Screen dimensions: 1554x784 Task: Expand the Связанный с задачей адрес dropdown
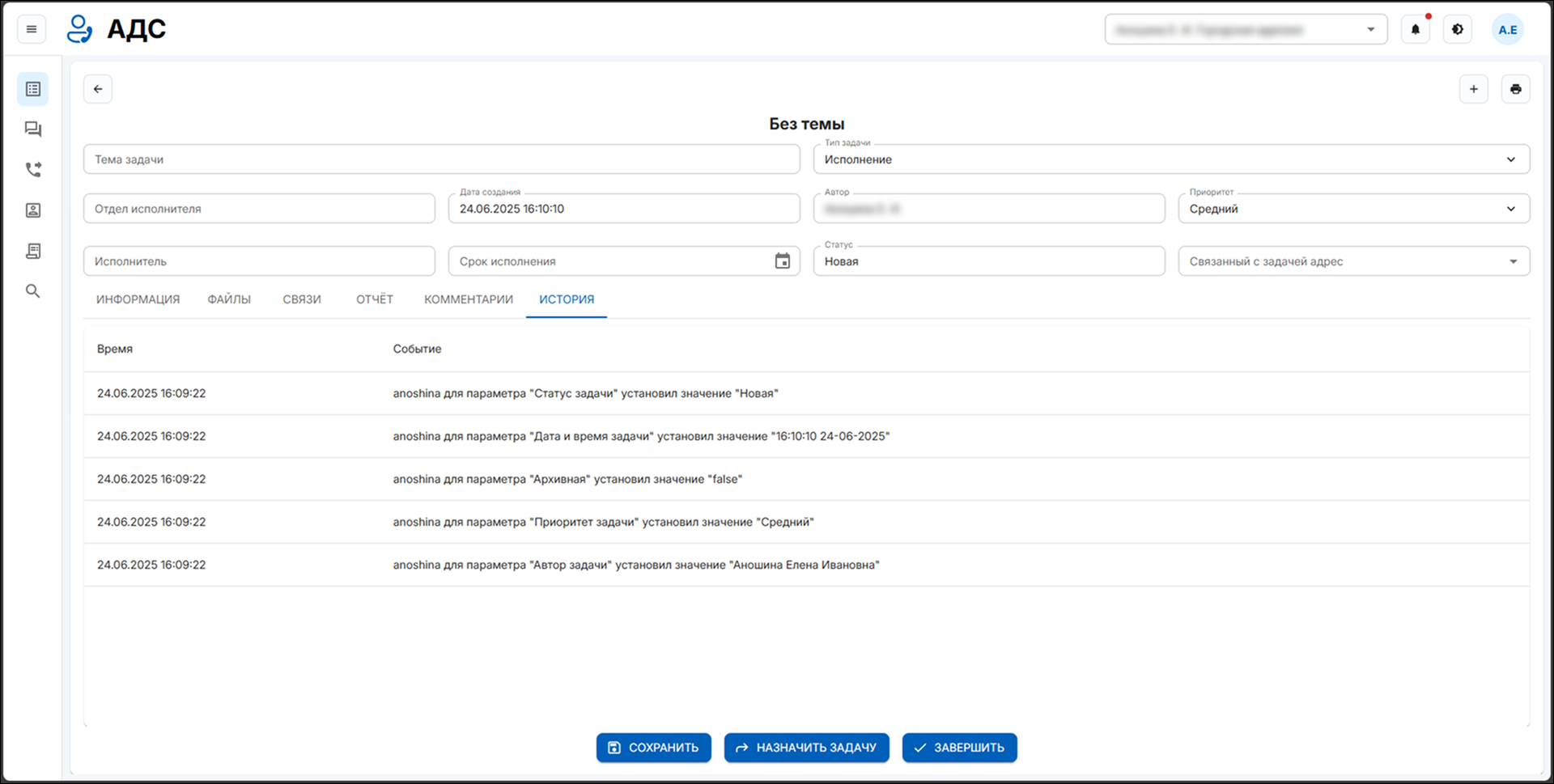click(1513, 261)
